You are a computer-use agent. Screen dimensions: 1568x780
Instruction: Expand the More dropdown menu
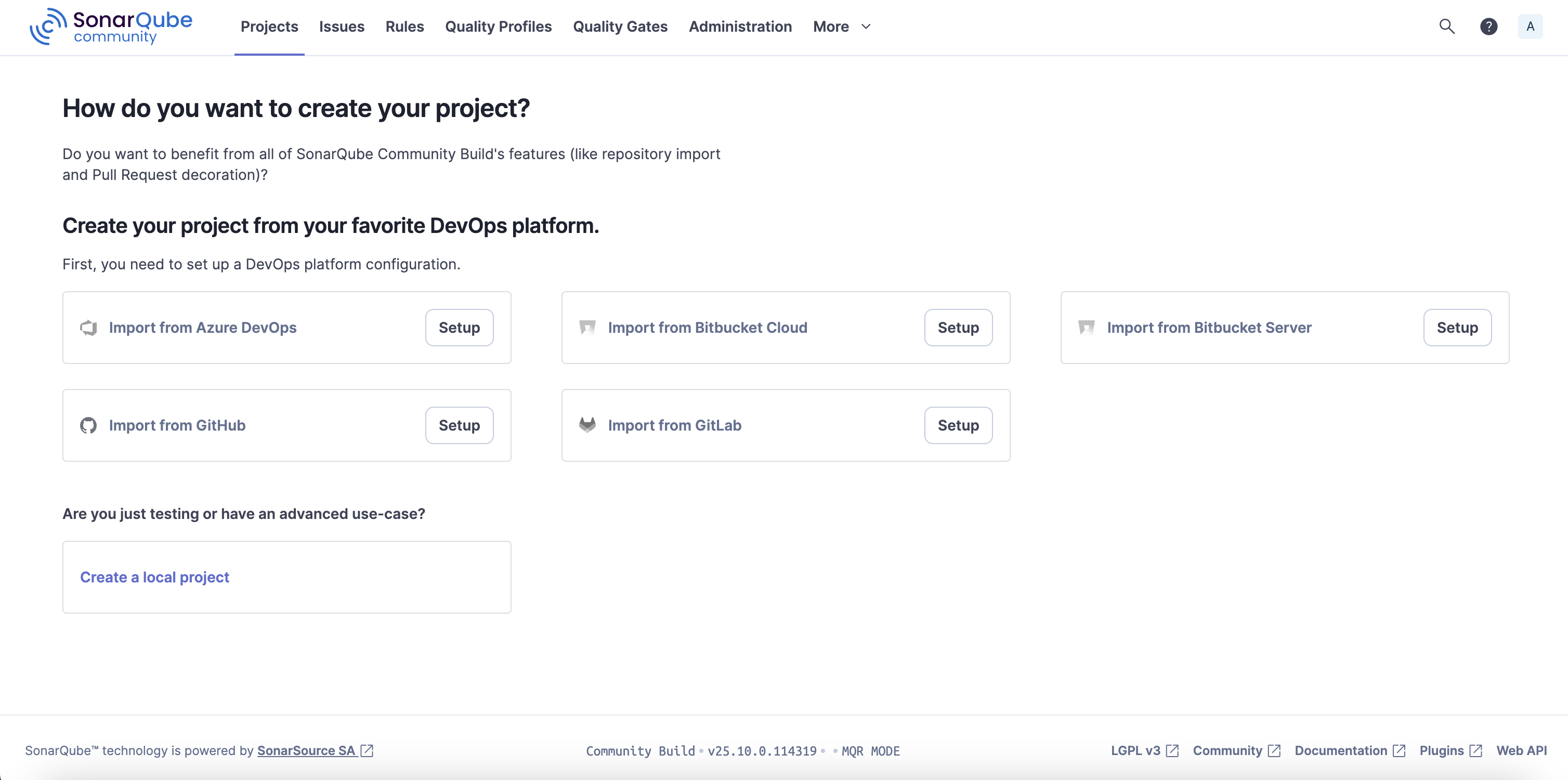[842, 27]
